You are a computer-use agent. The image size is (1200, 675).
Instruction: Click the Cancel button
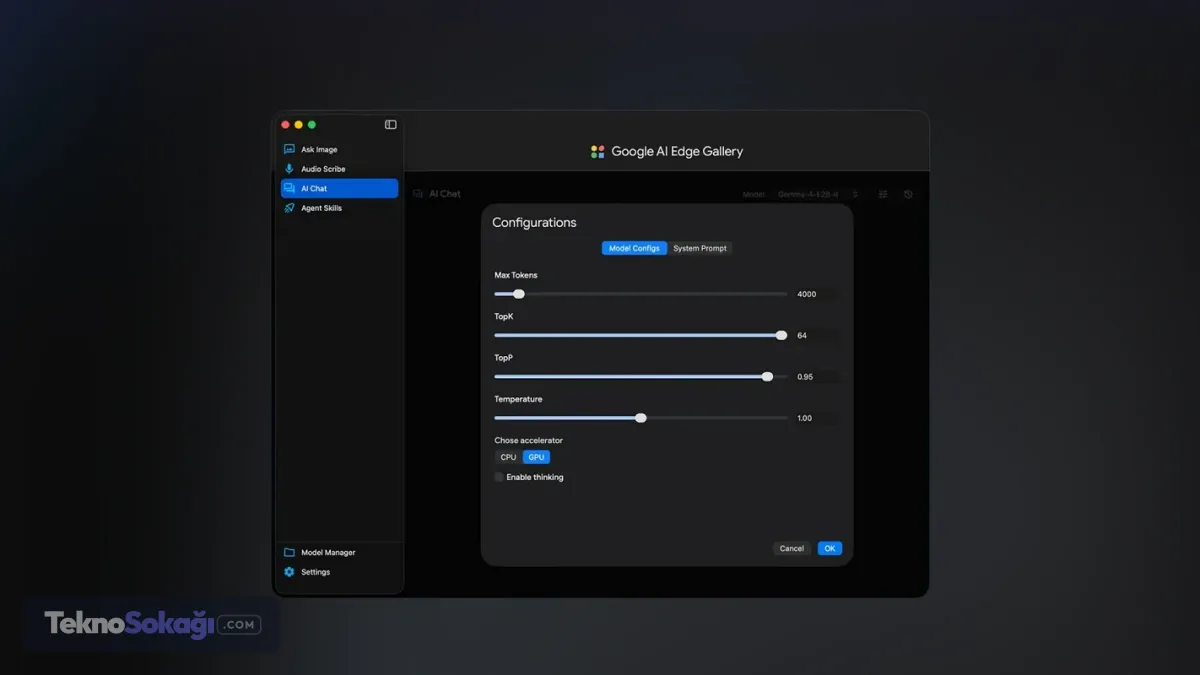pyautogui.click(x=792, y=548)
